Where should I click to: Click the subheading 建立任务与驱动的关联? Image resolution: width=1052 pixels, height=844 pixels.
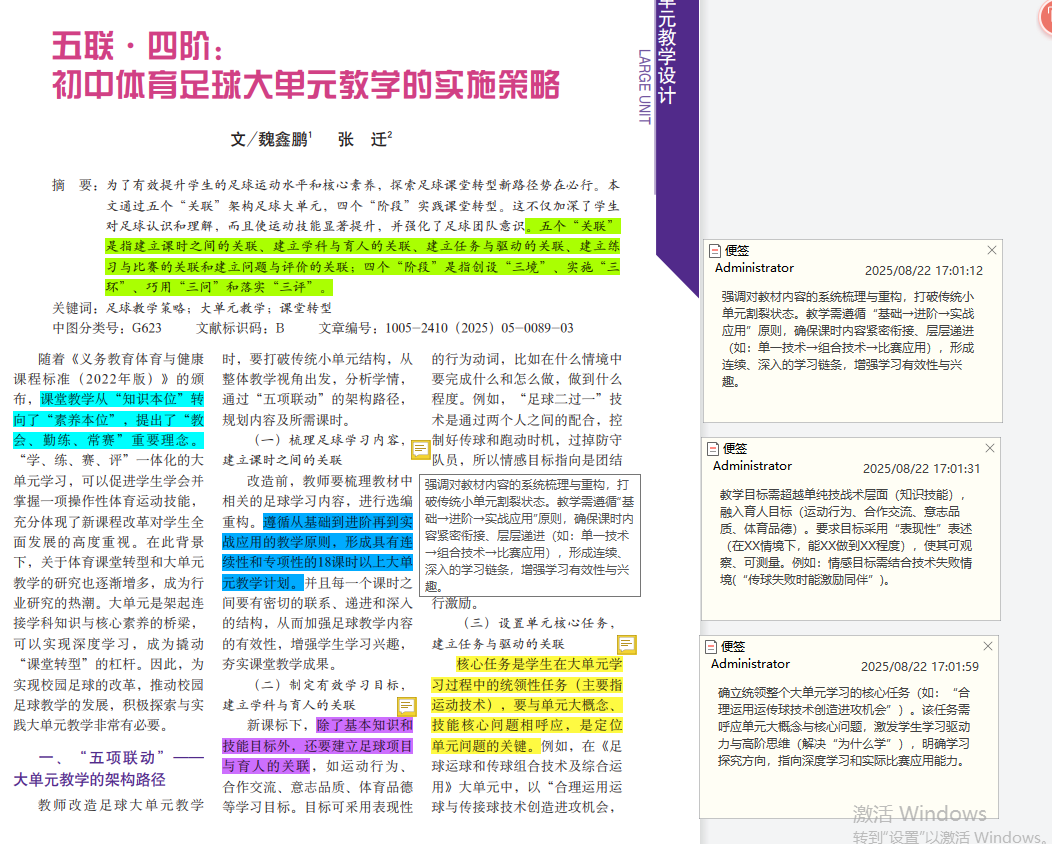pos(498,644)
